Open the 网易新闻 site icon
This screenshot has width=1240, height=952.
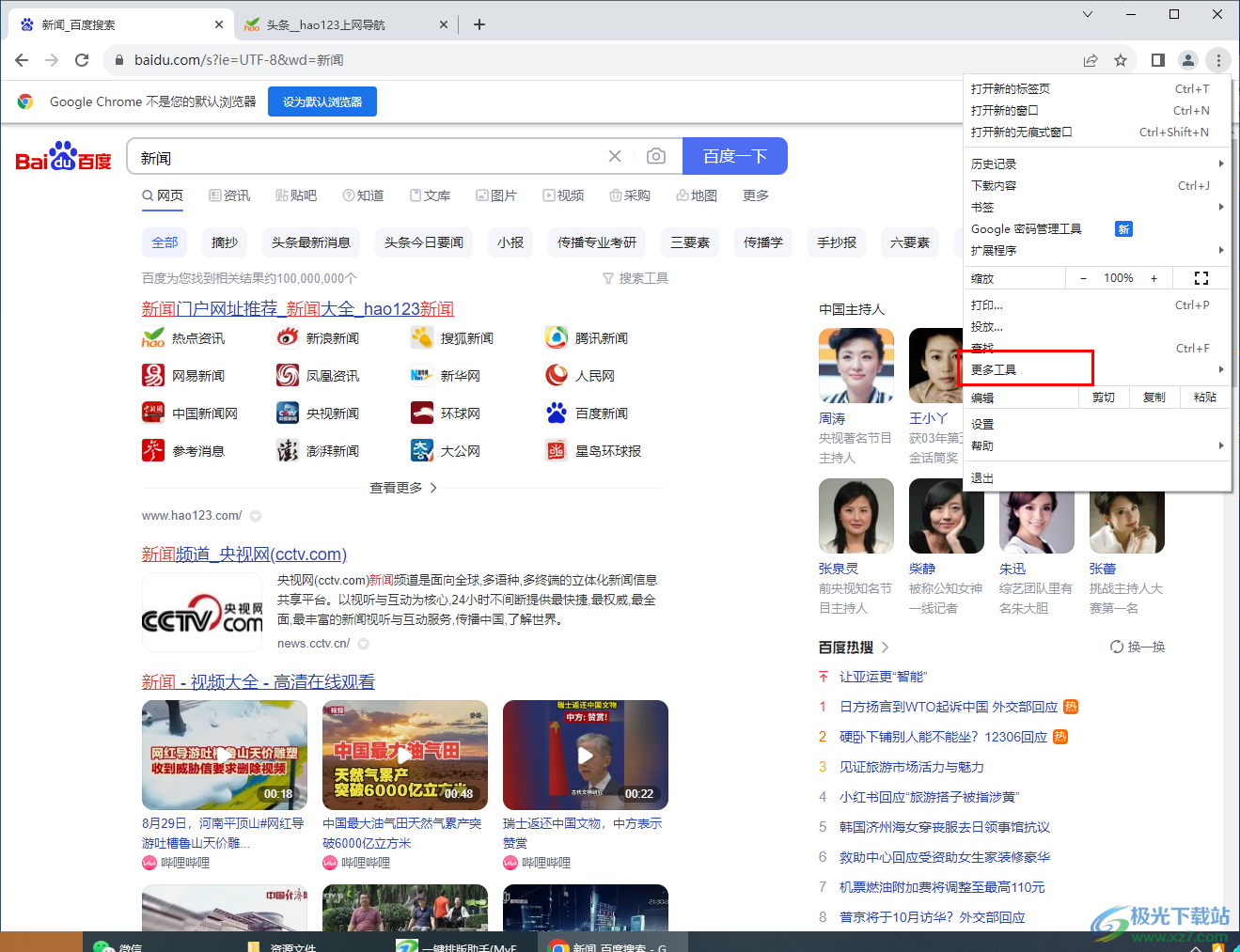pos(153,375)
